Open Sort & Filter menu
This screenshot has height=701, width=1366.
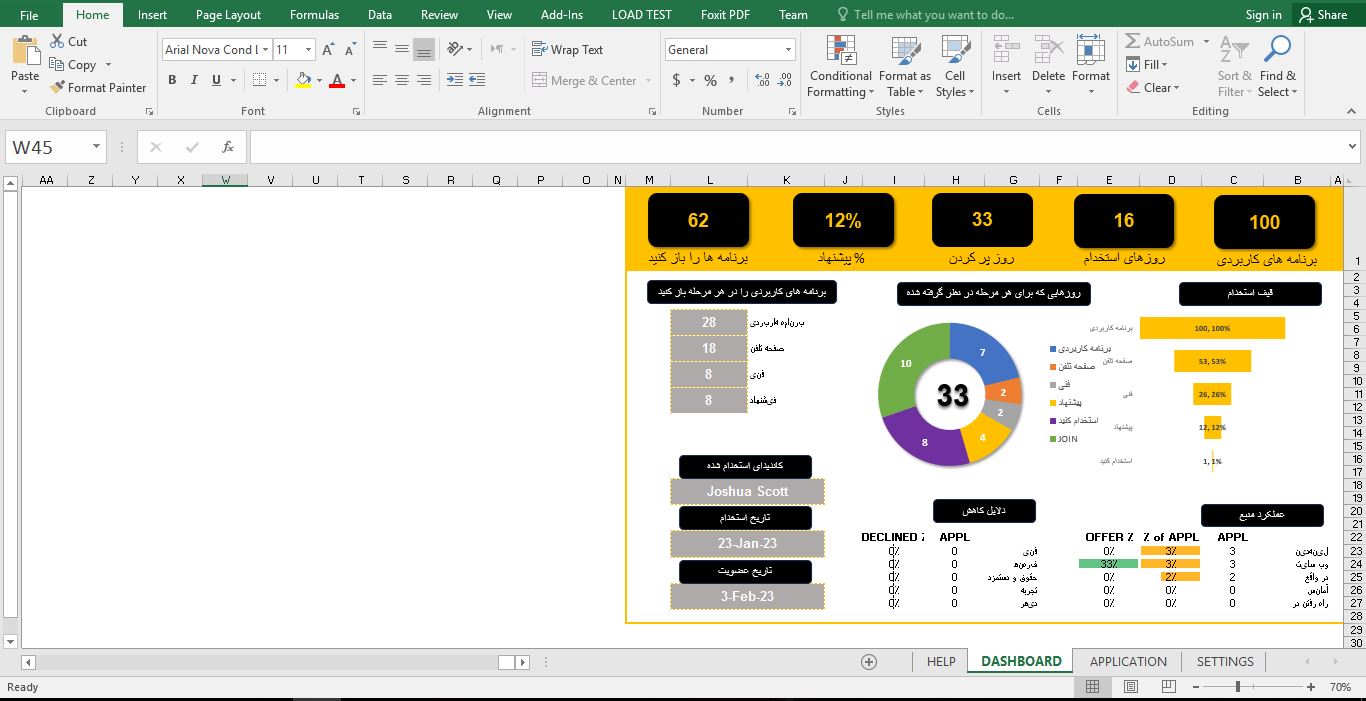coord(1234,66)
